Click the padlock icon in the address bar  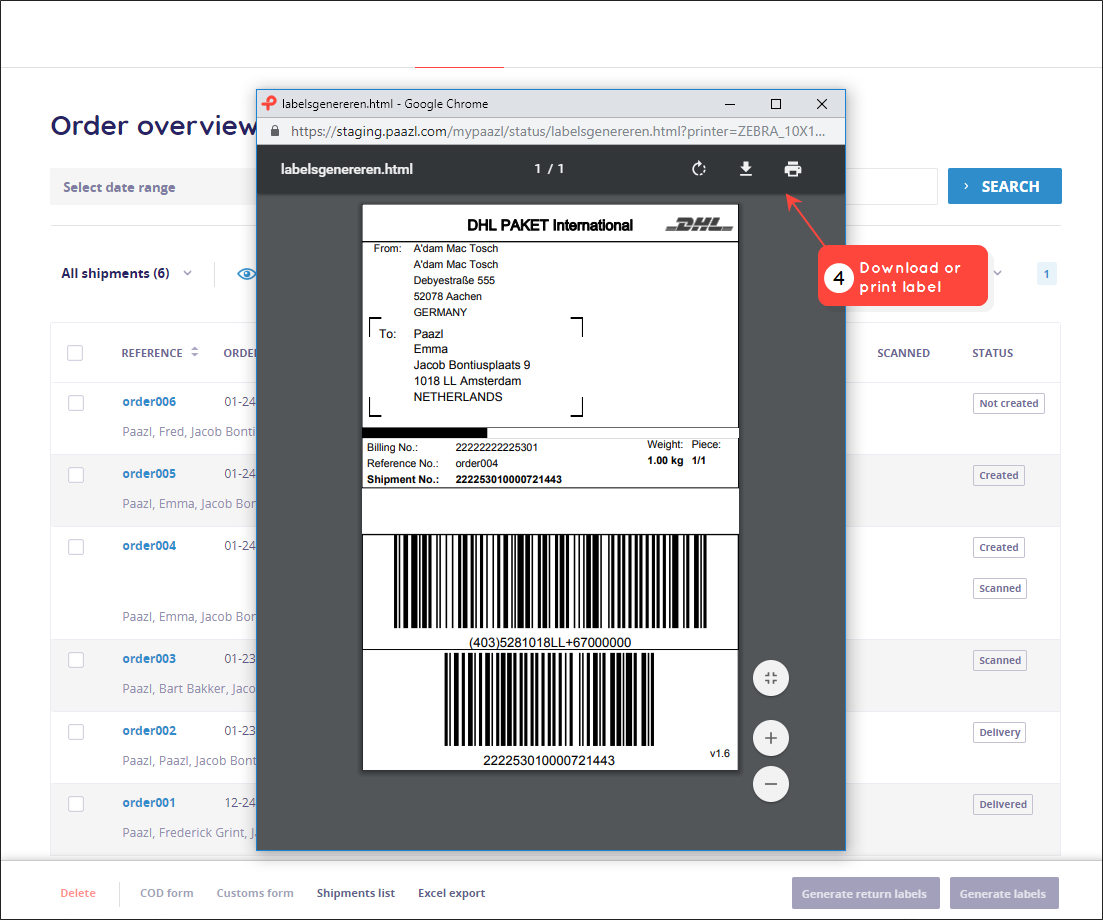pyautogui.click(x=275, y=131)
